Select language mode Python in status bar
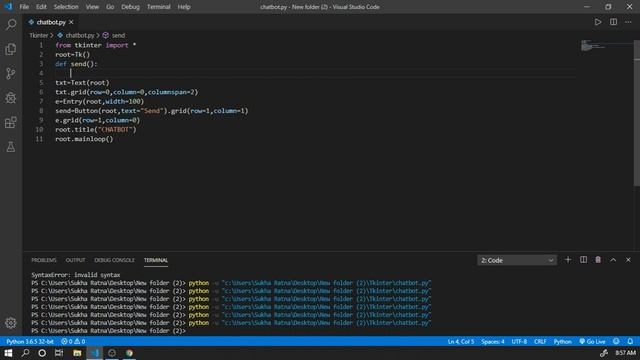Image resolution: width=640 pixels, height=360 pixels. (x=562, y=341)
